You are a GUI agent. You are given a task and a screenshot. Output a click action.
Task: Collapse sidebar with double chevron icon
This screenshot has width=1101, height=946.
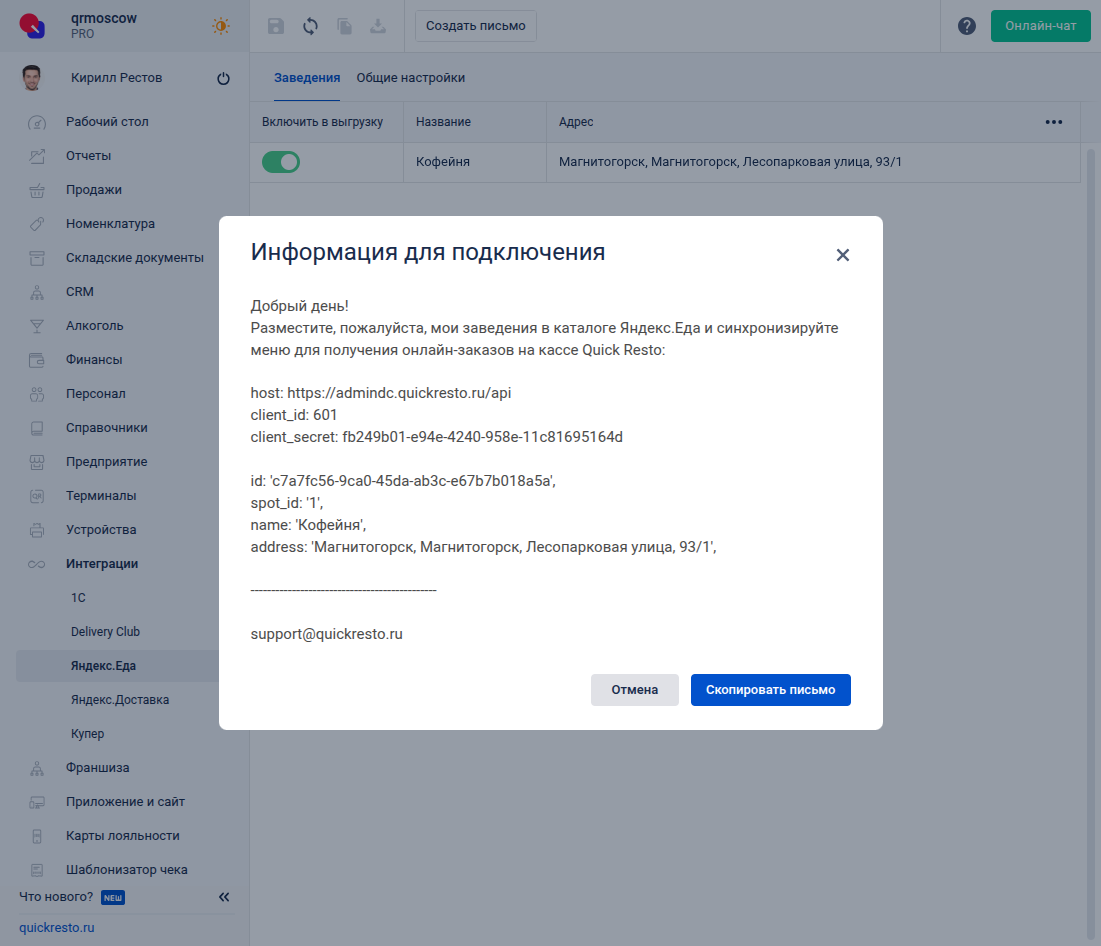click(224, 897)
